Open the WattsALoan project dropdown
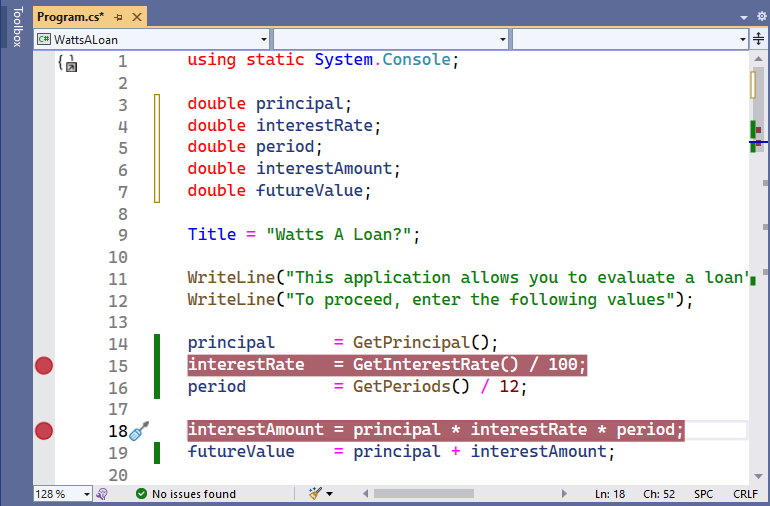The height and width of the screenshot is (506, 770). 152,39
